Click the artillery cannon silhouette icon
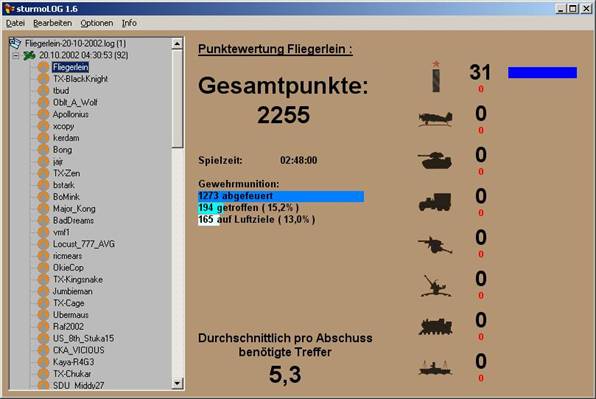The width and height of the screenshot is (596, 399). [x=435, y=245]
